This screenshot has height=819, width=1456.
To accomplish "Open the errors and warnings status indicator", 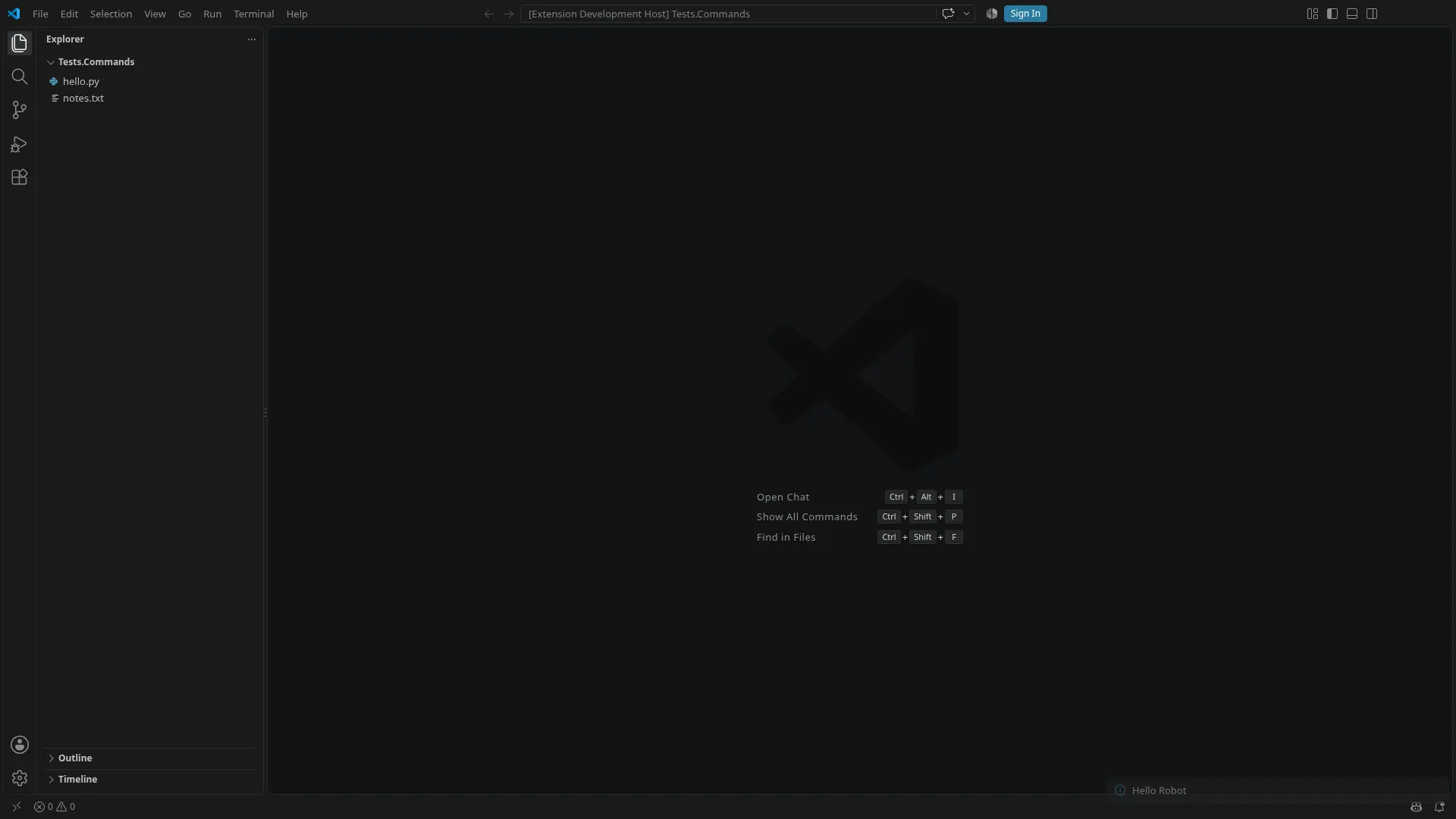I will click(55, 807).
